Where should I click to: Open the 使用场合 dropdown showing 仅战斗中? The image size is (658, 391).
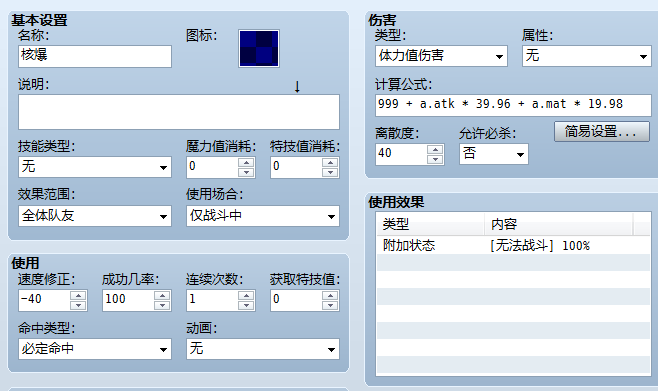[x=263, y=216]
